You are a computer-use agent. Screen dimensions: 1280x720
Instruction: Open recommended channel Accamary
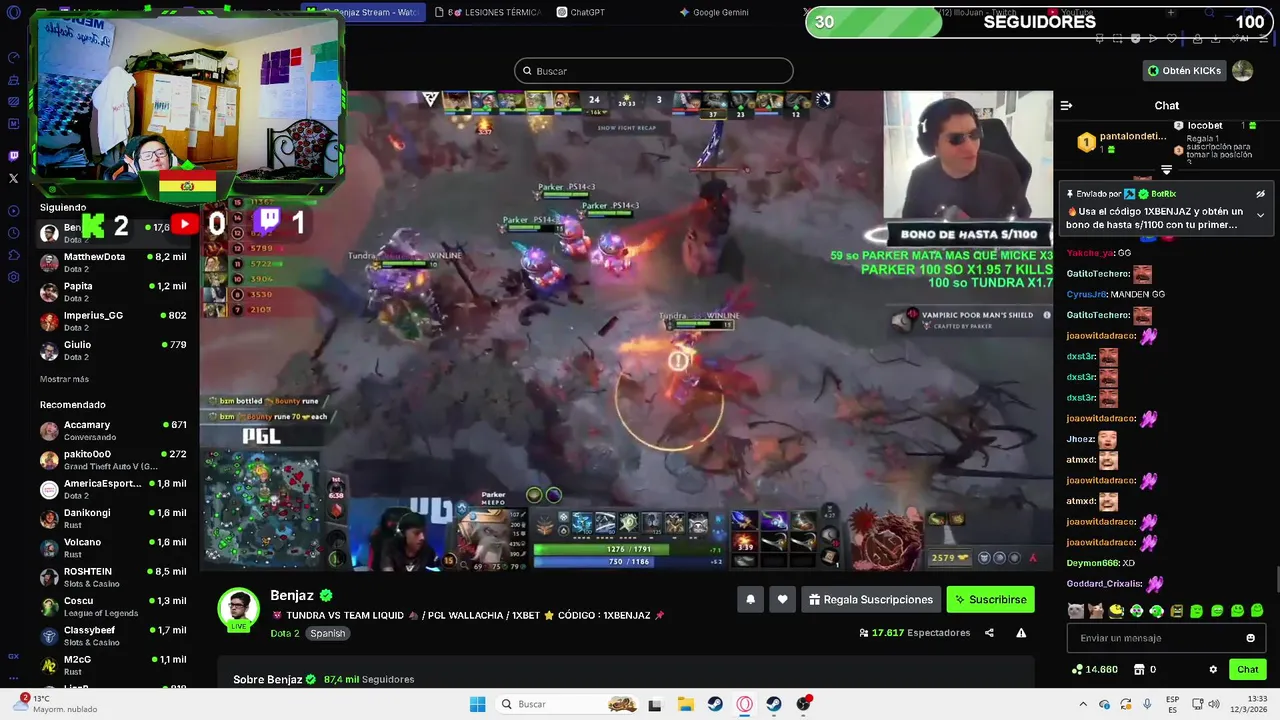113,430
